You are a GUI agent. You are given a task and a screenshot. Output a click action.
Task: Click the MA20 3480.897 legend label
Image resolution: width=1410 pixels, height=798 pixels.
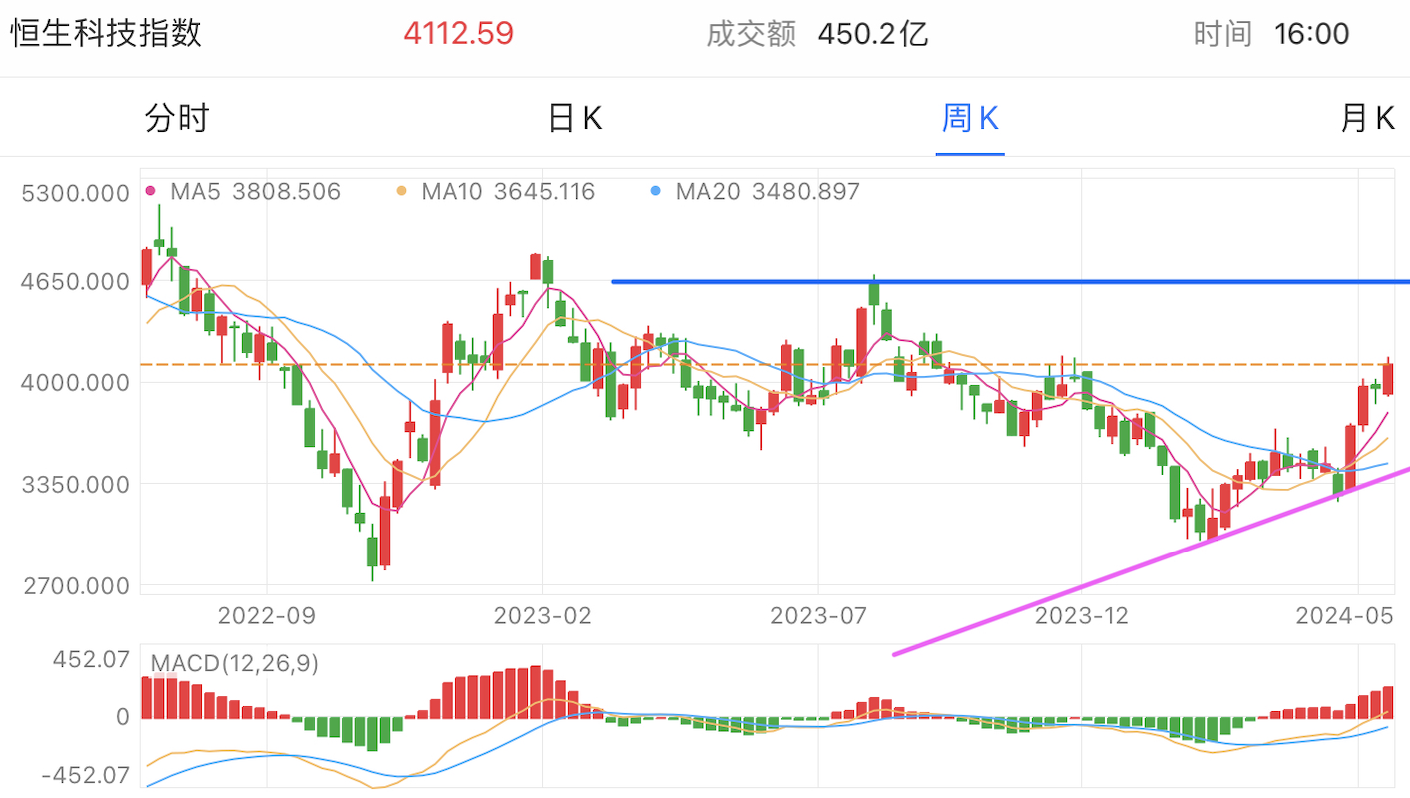tap(768, 191)
